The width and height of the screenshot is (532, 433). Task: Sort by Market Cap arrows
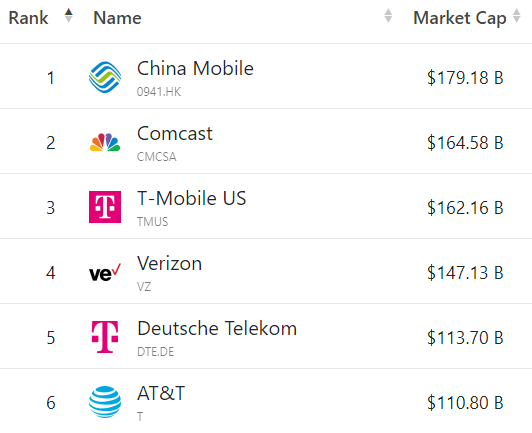coord(516,16)
